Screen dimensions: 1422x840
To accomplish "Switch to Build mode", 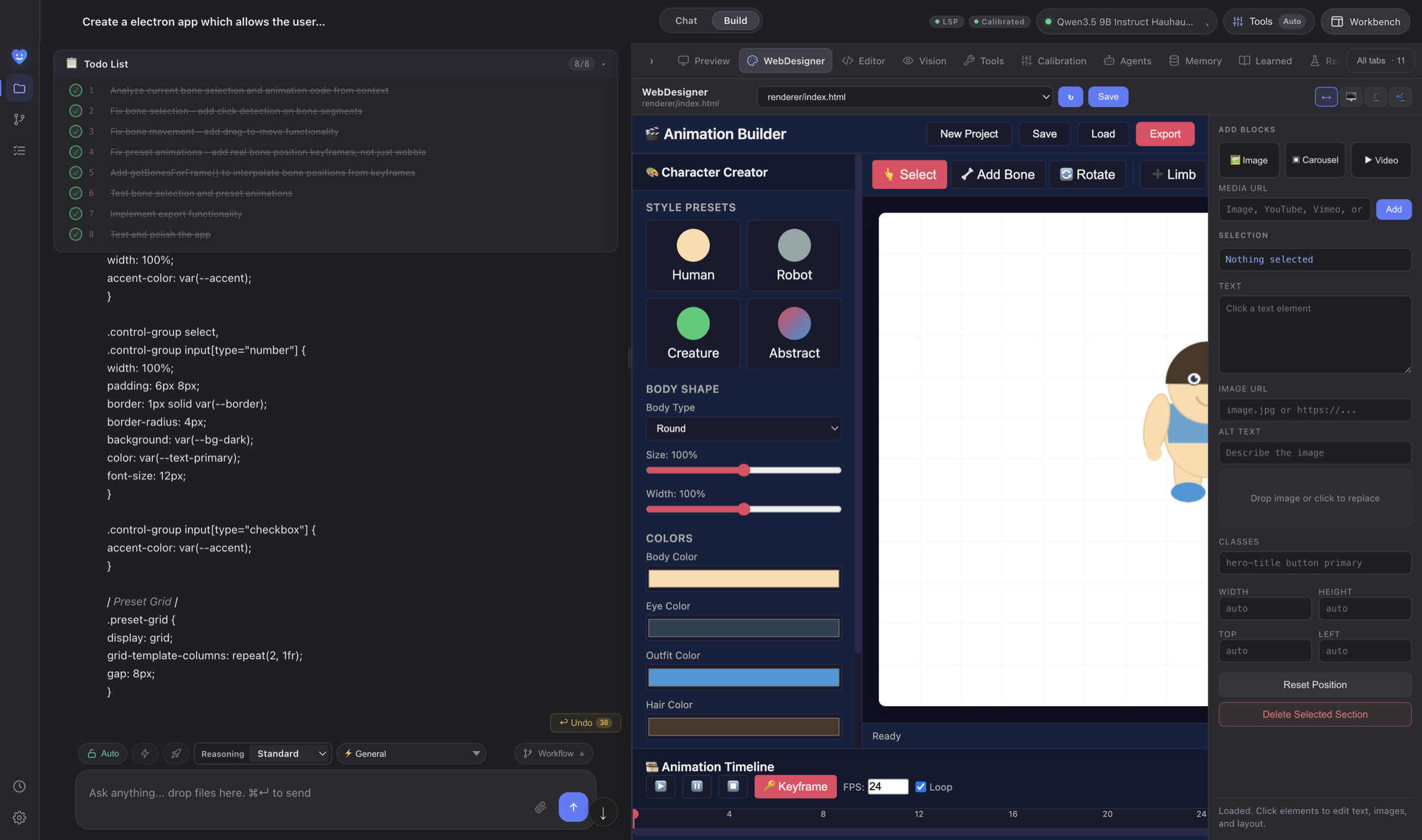I will pos(735,21).
